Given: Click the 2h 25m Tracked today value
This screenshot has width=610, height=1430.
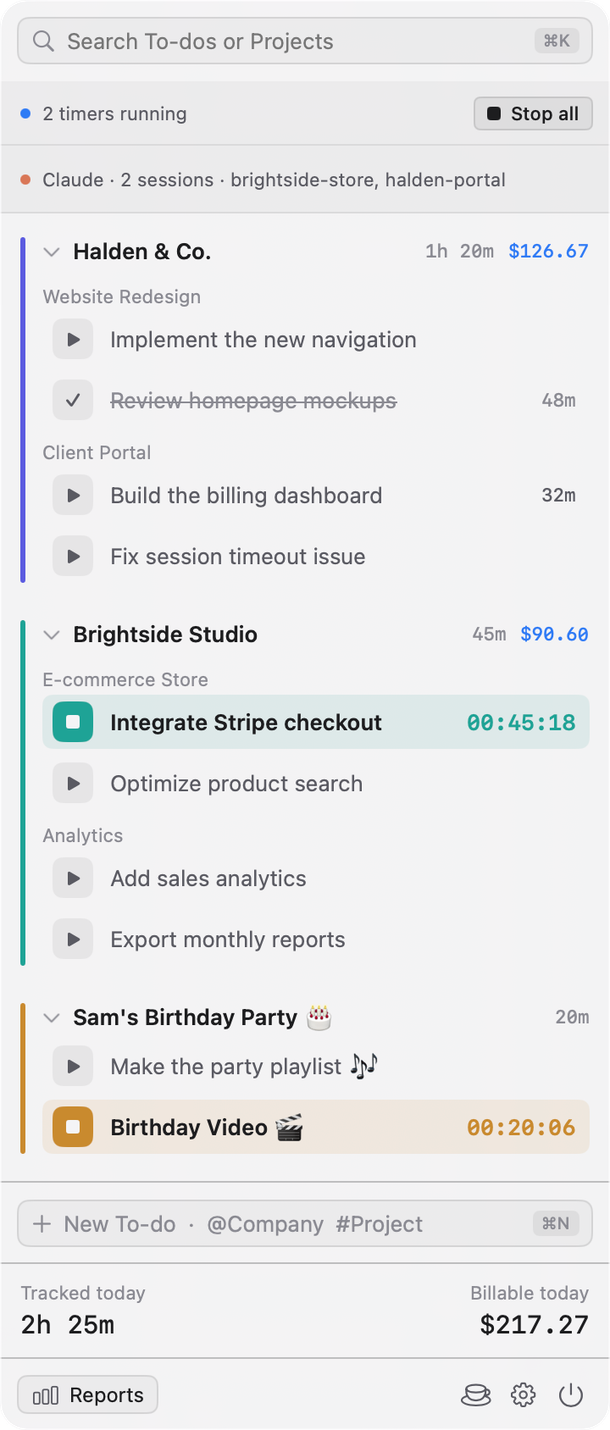Looking at the screenshot, I should click(67, 1325).
